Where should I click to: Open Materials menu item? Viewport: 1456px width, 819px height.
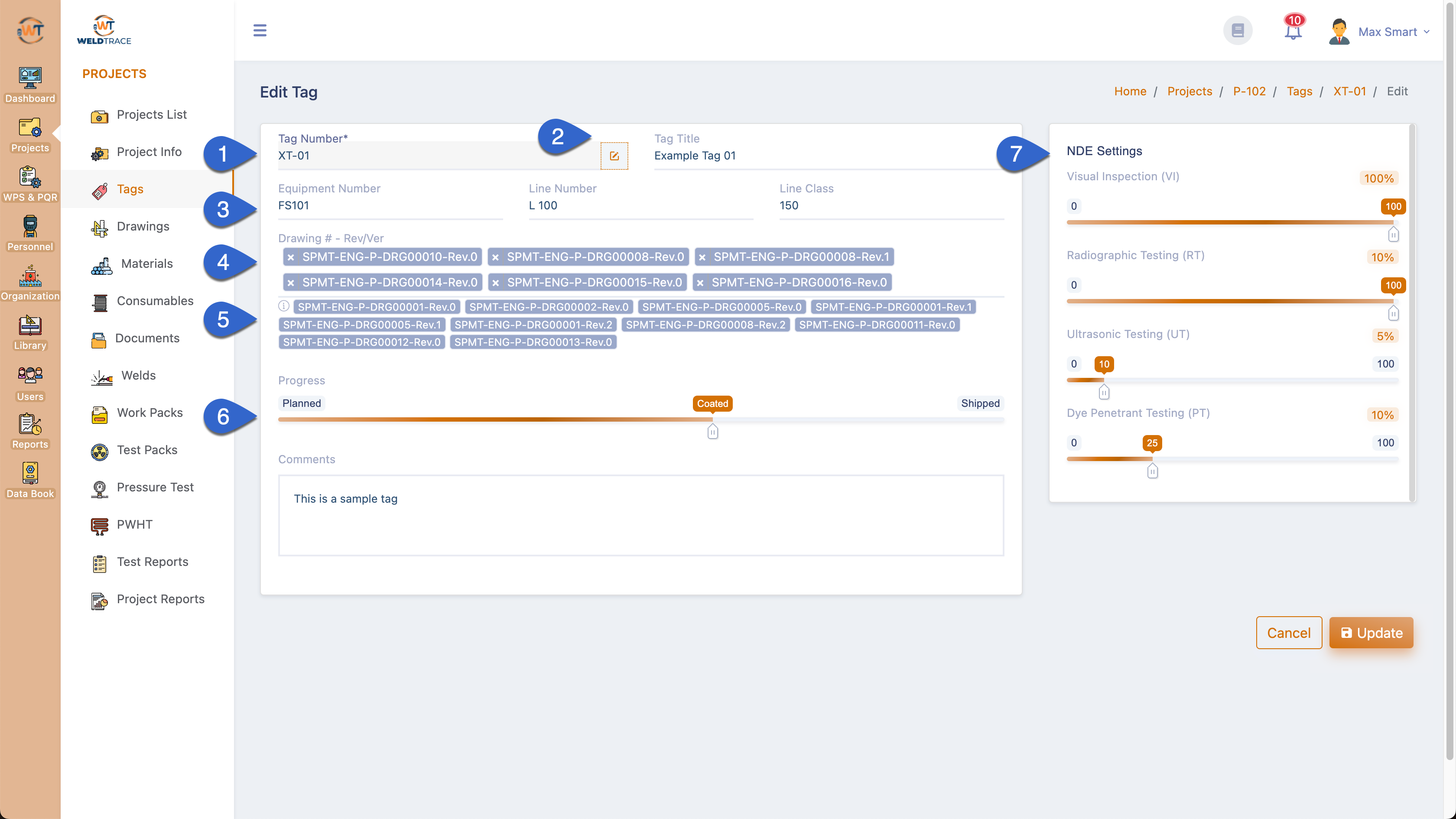pos(147,264)
